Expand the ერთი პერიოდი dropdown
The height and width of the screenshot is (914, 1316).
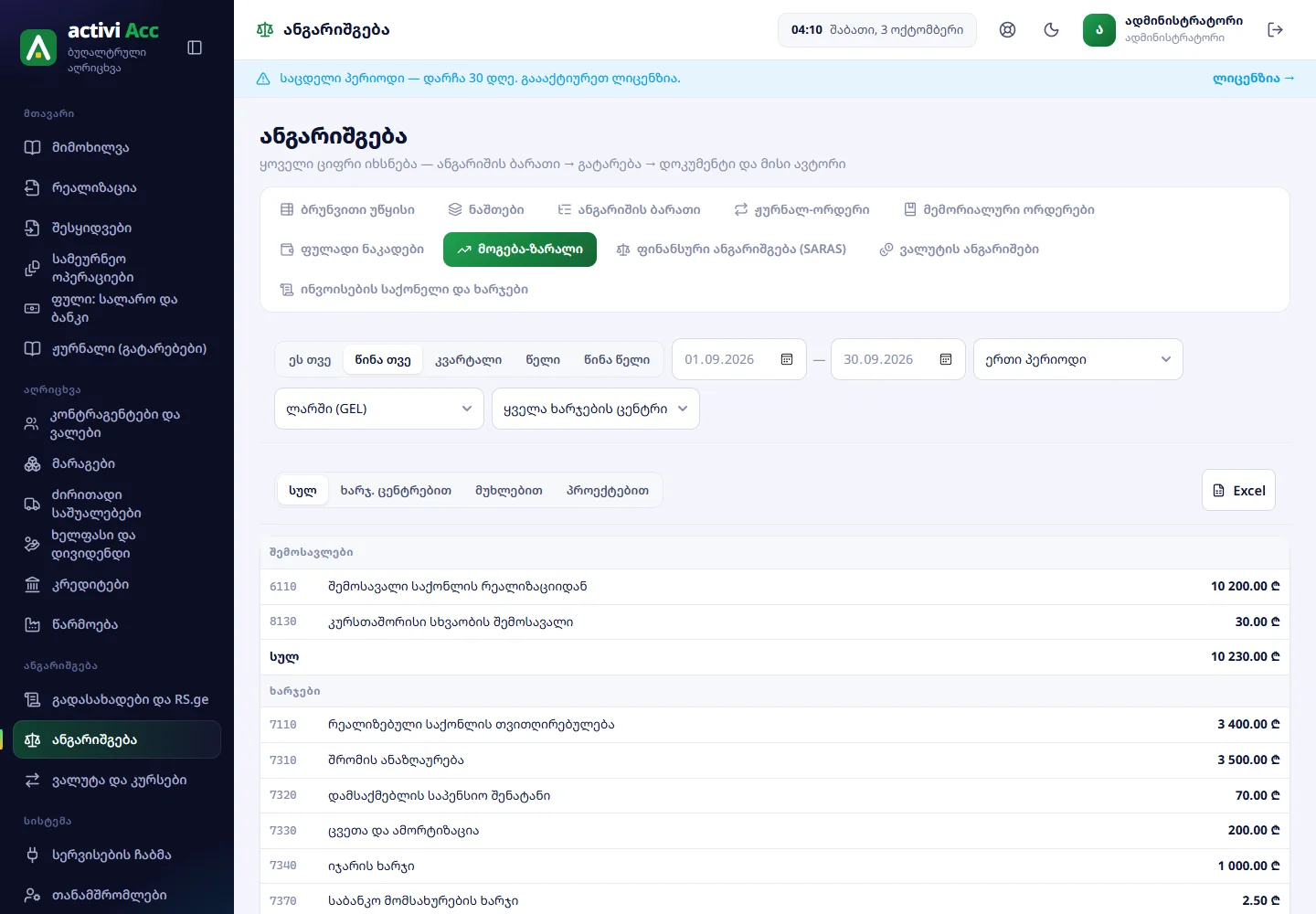pyautogui.click(x=1078, y=359)
